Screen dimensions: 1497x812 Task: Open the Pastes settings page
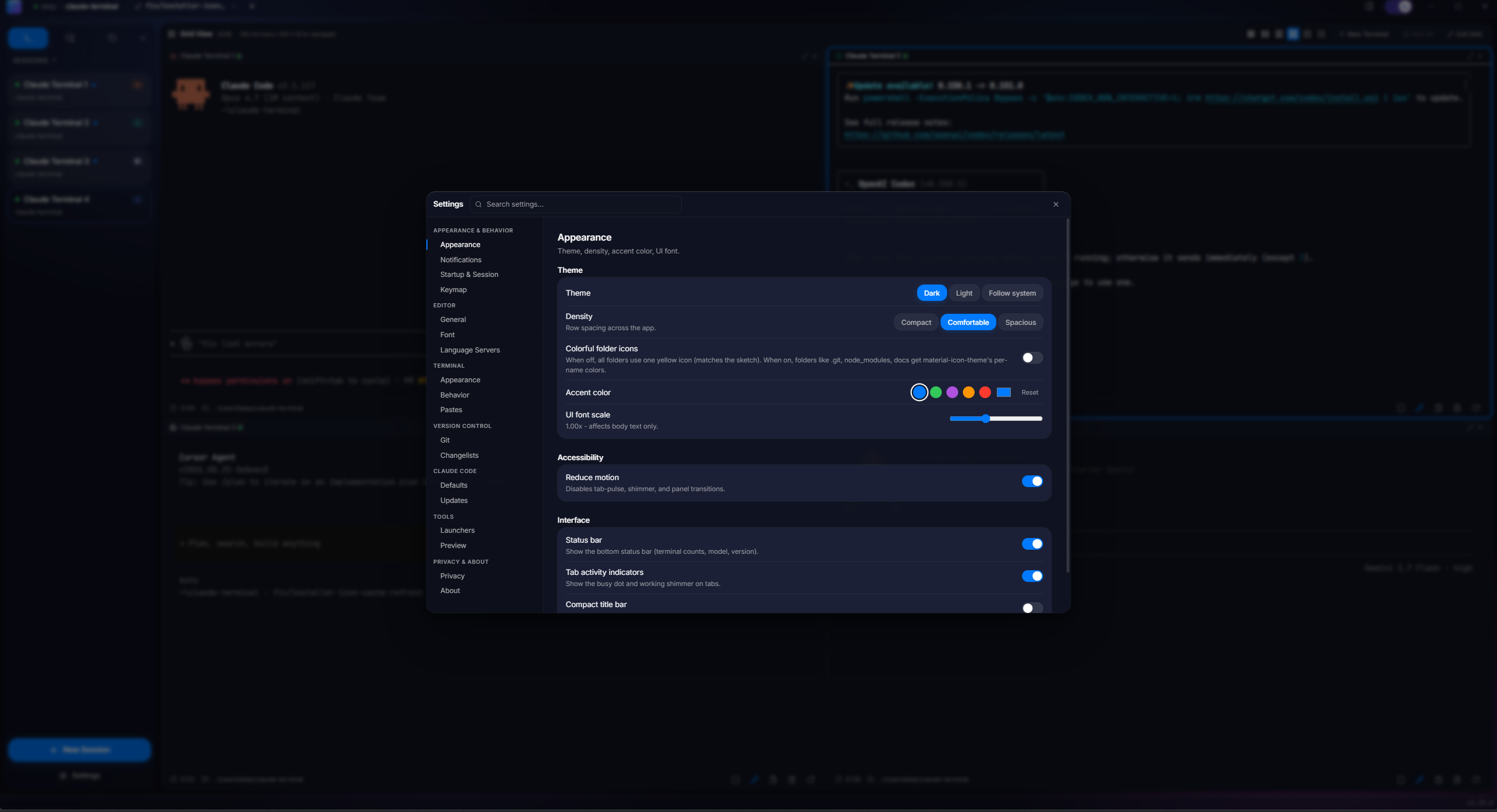451,410
